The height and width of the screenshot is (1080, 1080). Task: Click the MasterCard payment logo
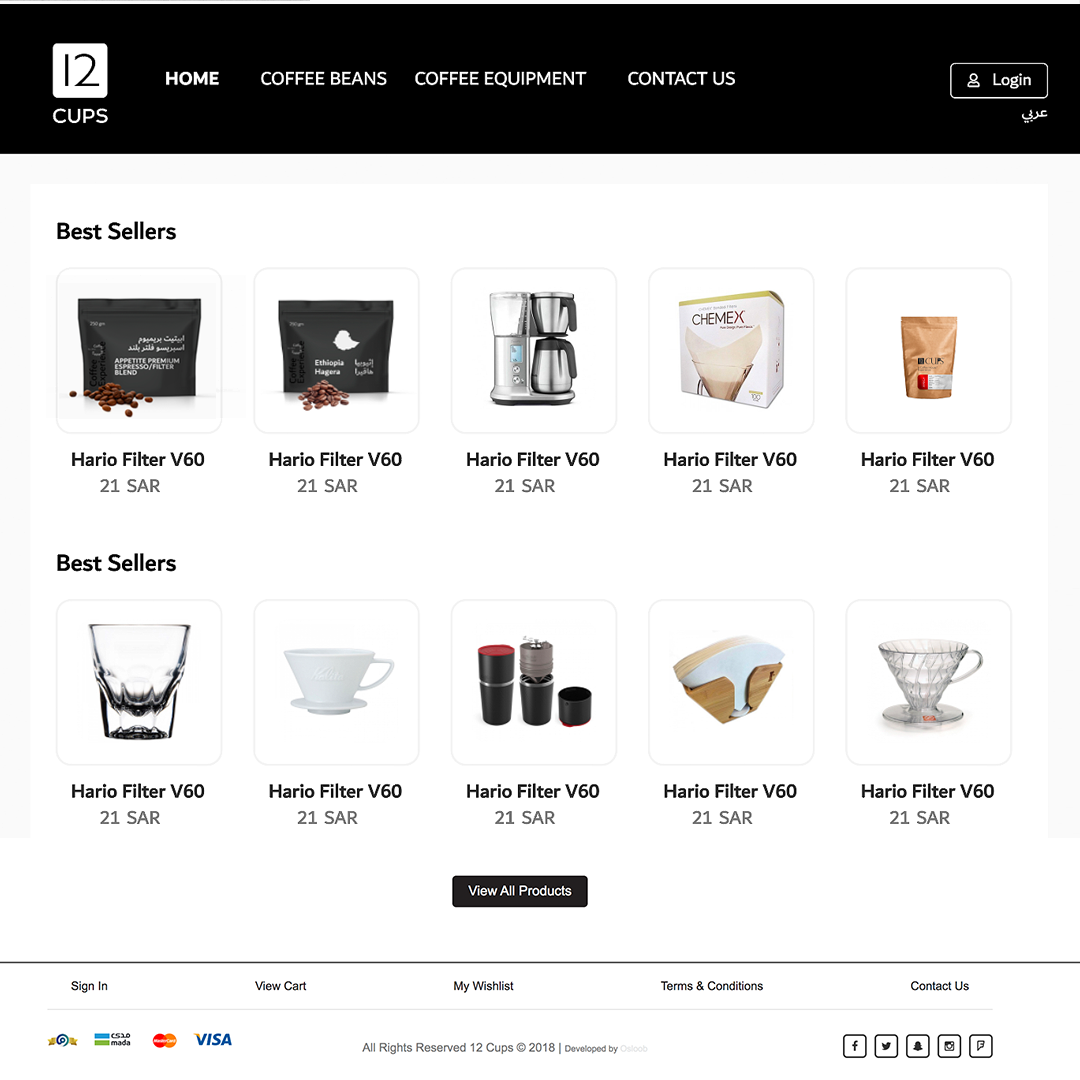coord(165,1040)
